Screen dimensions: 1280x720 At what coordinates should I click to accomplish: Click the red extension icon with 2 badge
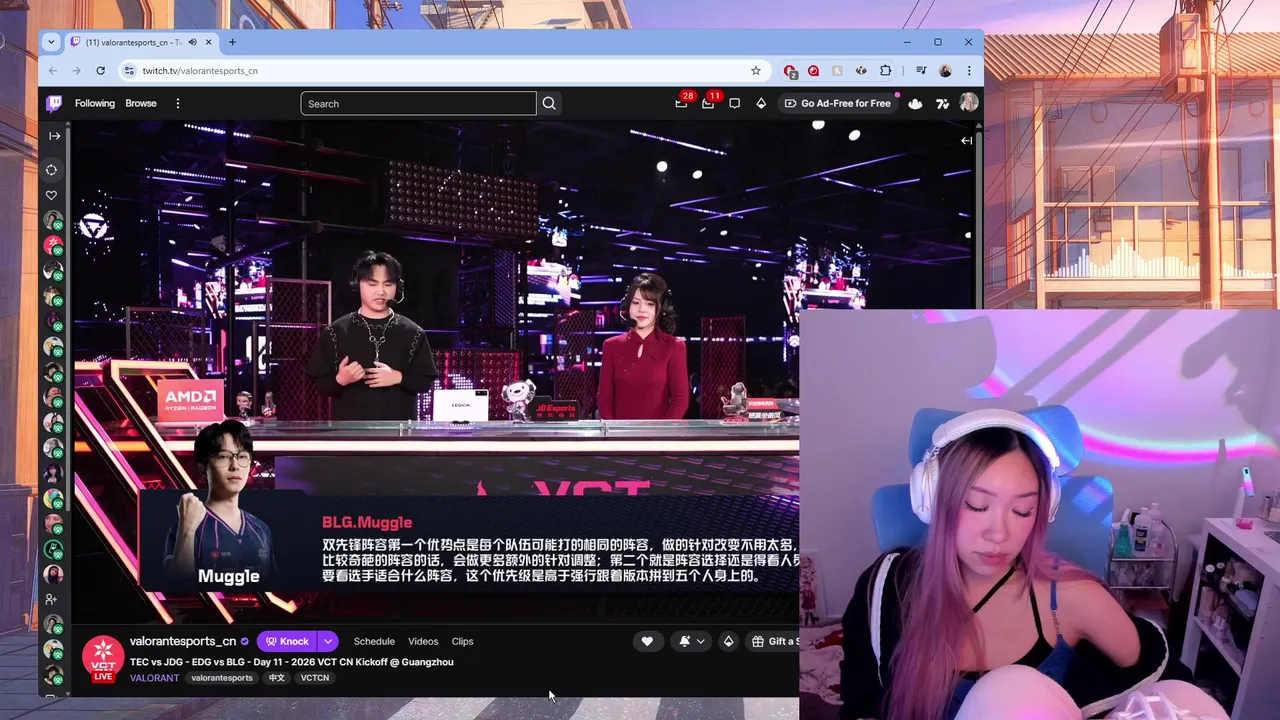pyautogui.click(x=790, y=71)
